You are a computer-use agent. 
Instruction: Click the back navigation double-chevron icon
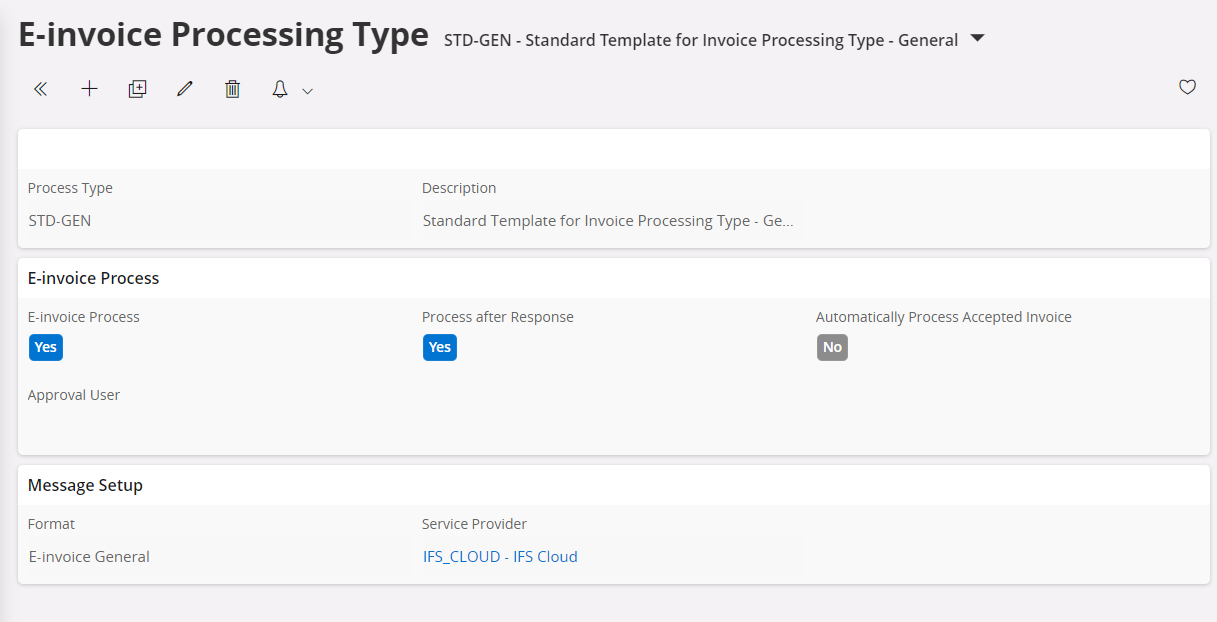tap(40, 89)
